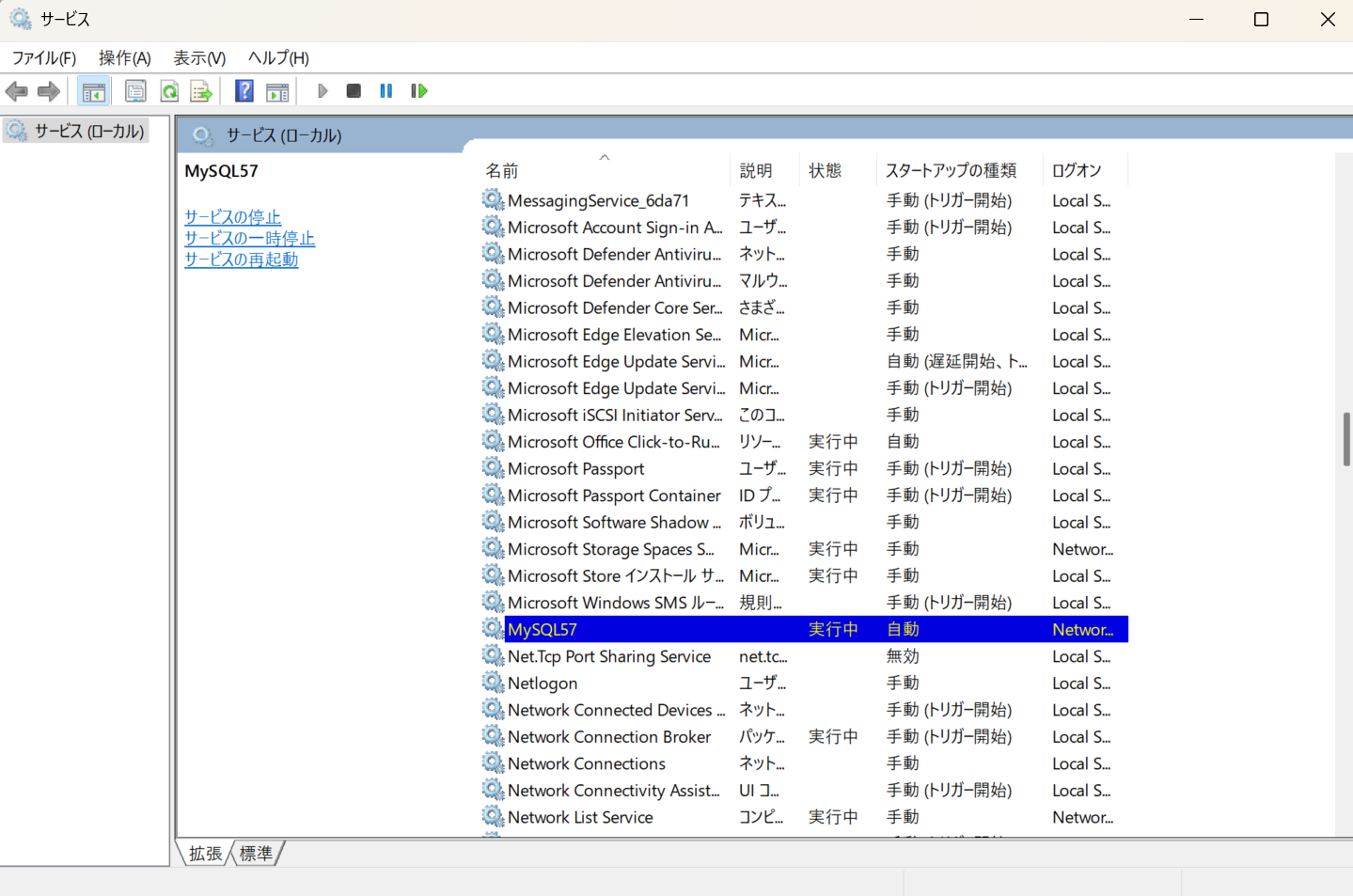
Task: Open the 操作(A) menu
Action: pos(125,58)
